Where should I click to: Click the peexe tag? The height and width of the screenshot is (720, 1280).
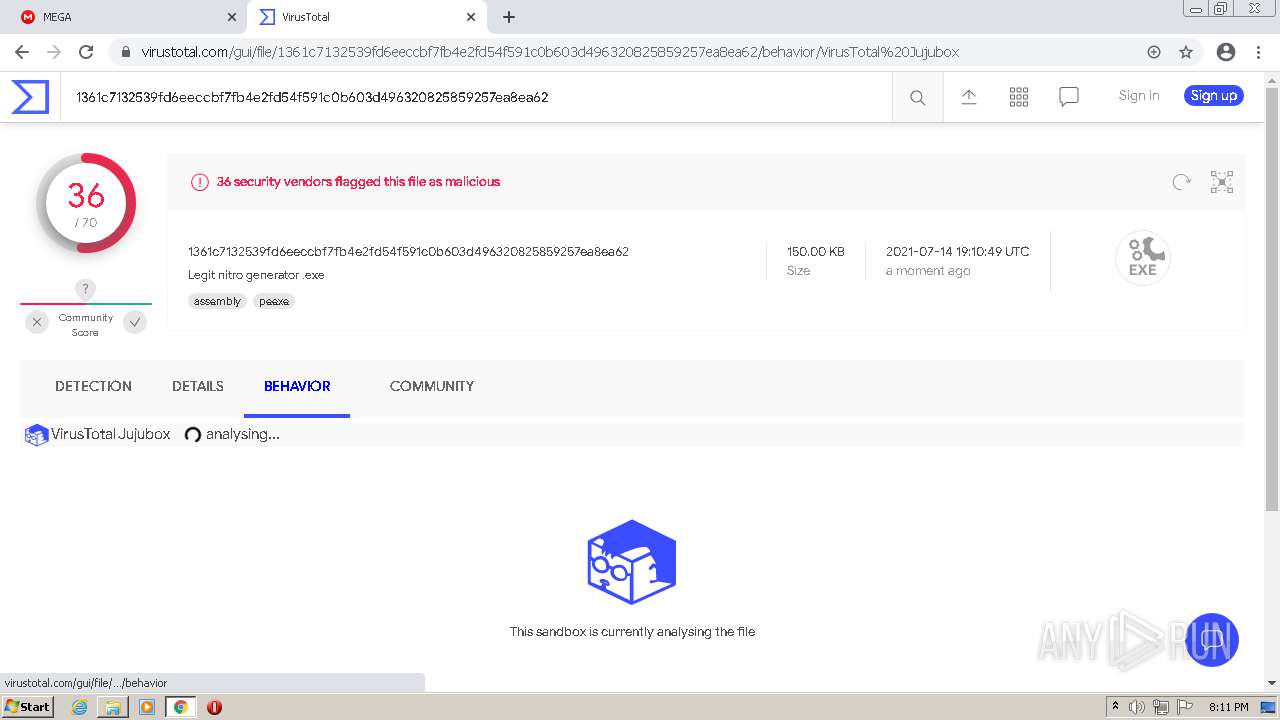pyautogui.click(x=273, y=301)
